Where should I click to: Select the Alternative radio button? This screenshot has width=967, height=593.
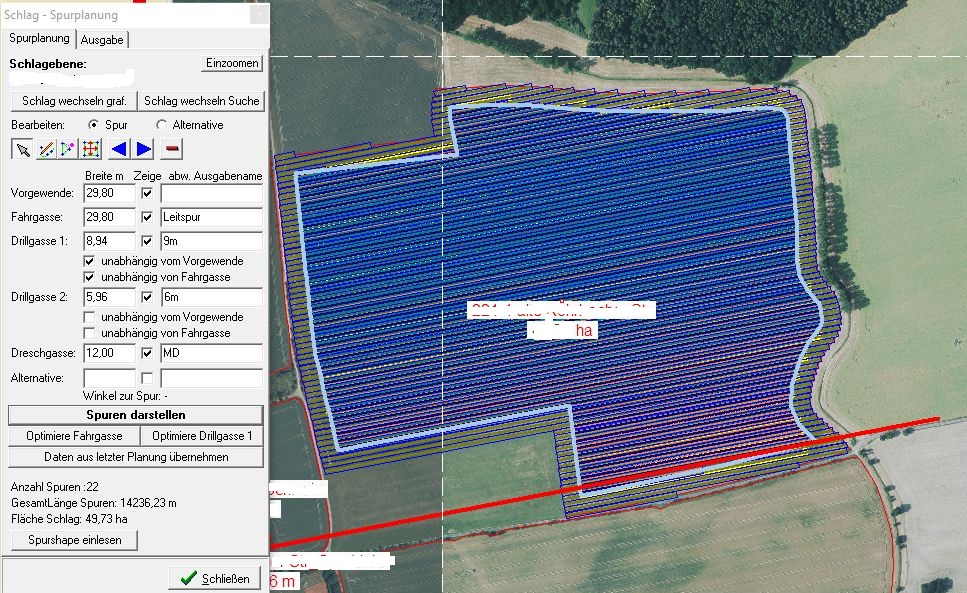click(162, 125)
